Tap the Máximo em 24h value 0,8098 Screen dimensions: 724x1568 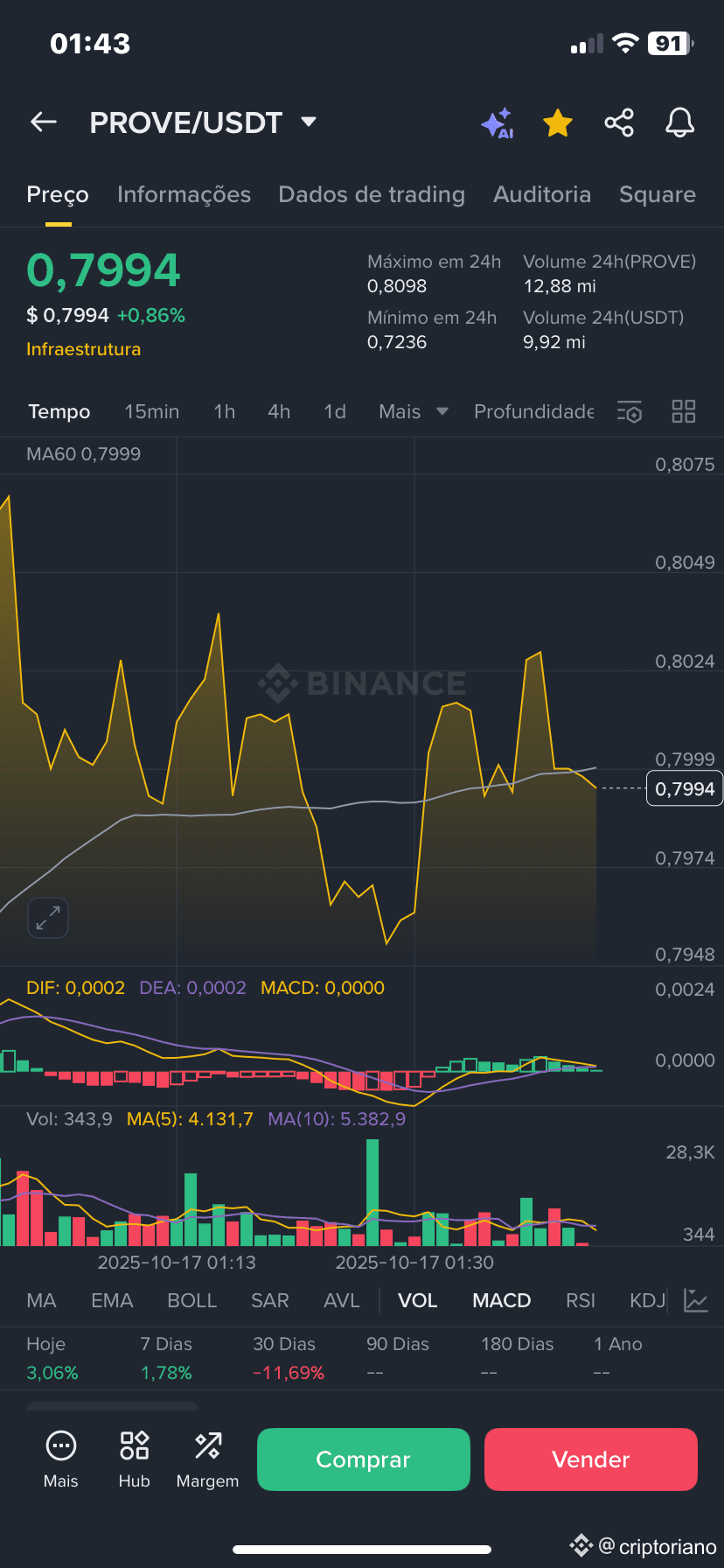397,286
